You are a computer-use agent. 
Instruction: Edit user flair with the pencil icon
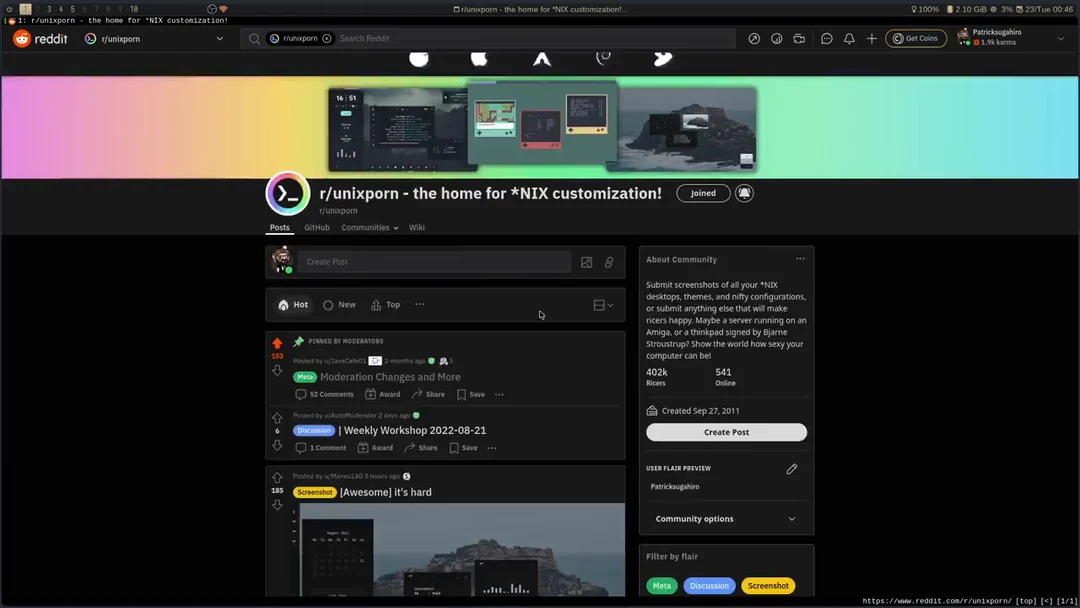[792, 469]
